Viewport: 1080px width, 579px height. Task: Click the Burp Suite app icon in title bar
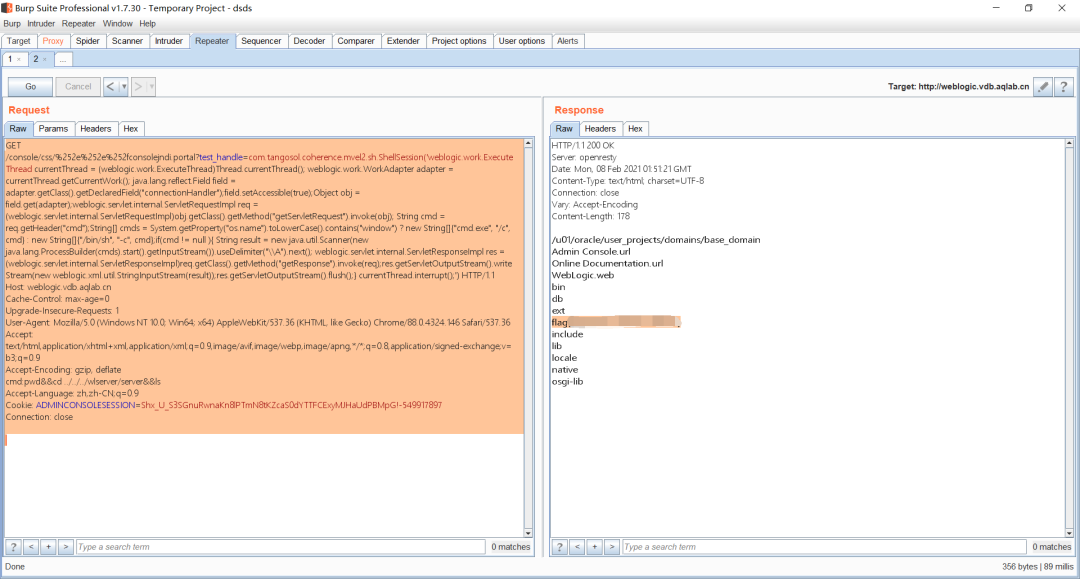[x=7, y=8]
